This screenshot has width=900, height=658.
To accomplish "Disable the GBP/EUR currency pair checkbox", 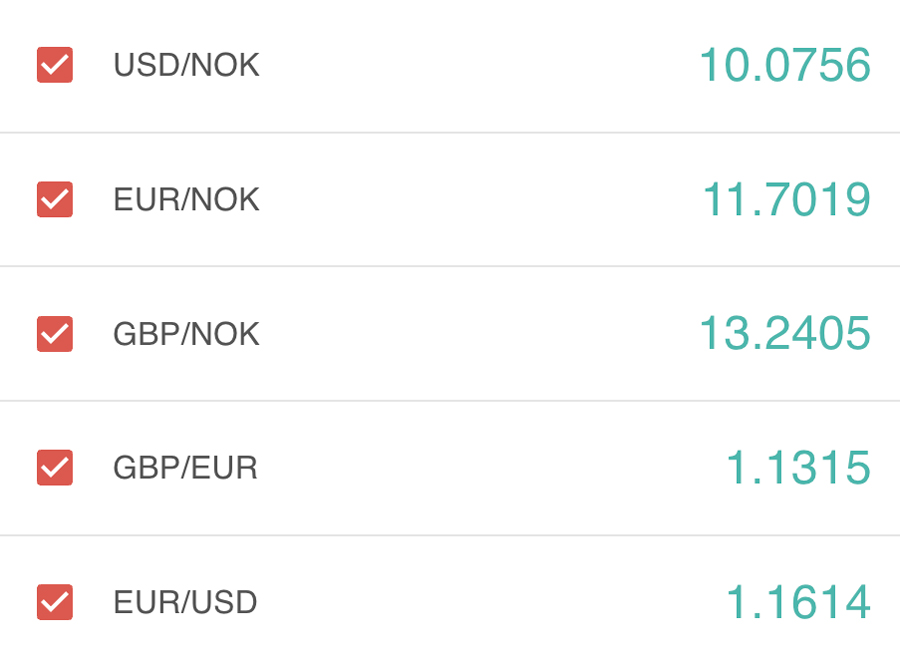I will click(55, 467).
